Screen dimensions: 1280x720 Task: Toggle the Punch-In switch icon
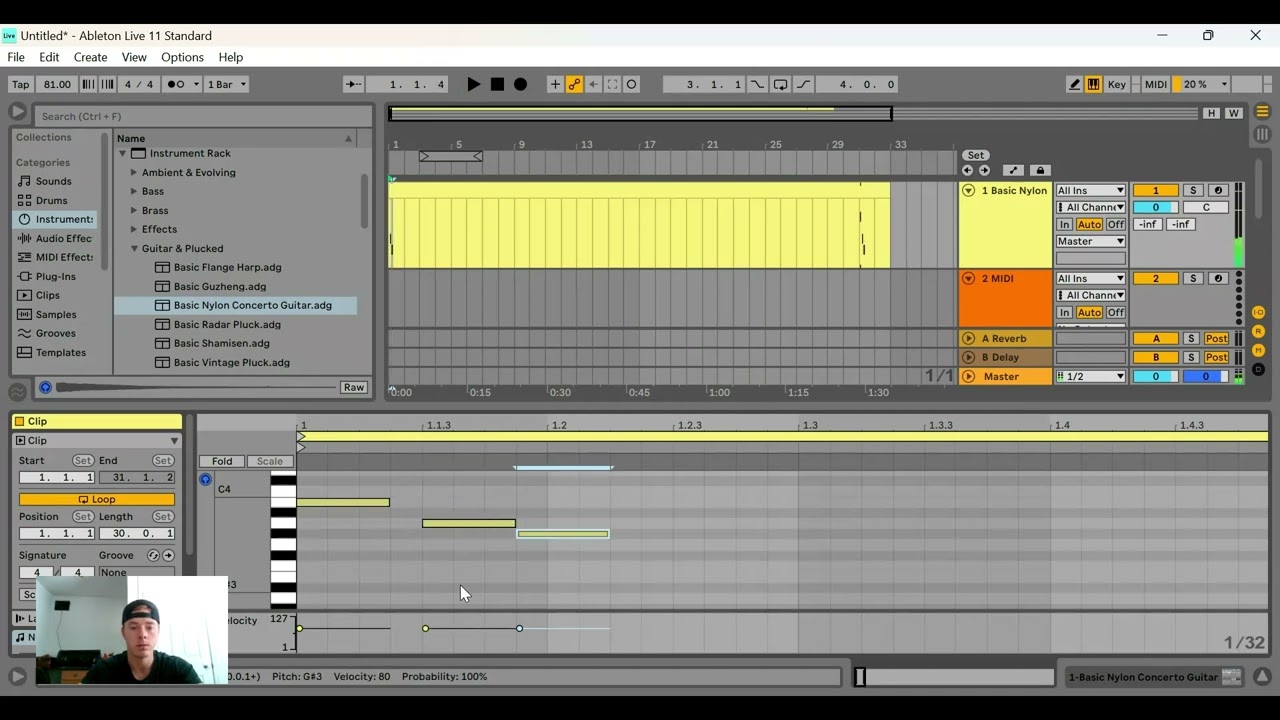pyautogui.click(x=757, y=84)
